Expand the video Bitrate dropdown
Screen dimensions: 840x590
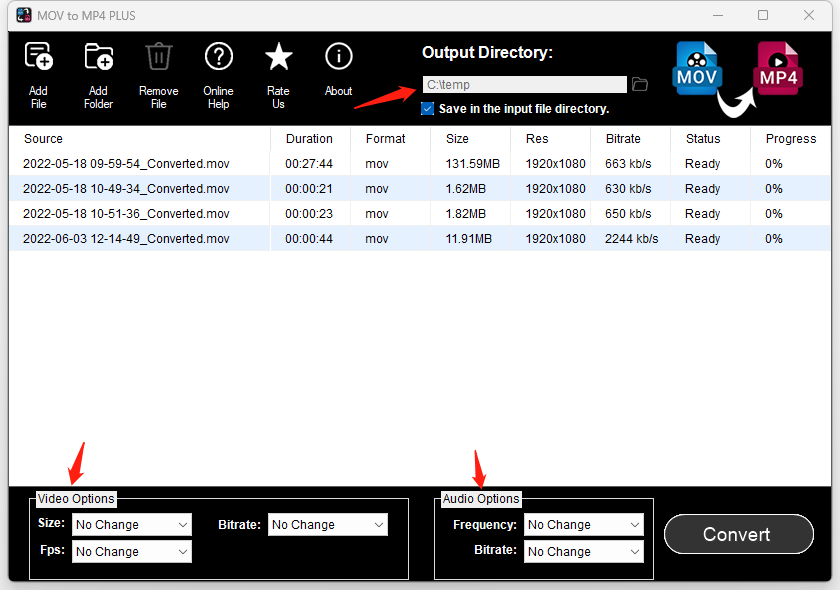(327, 524)
